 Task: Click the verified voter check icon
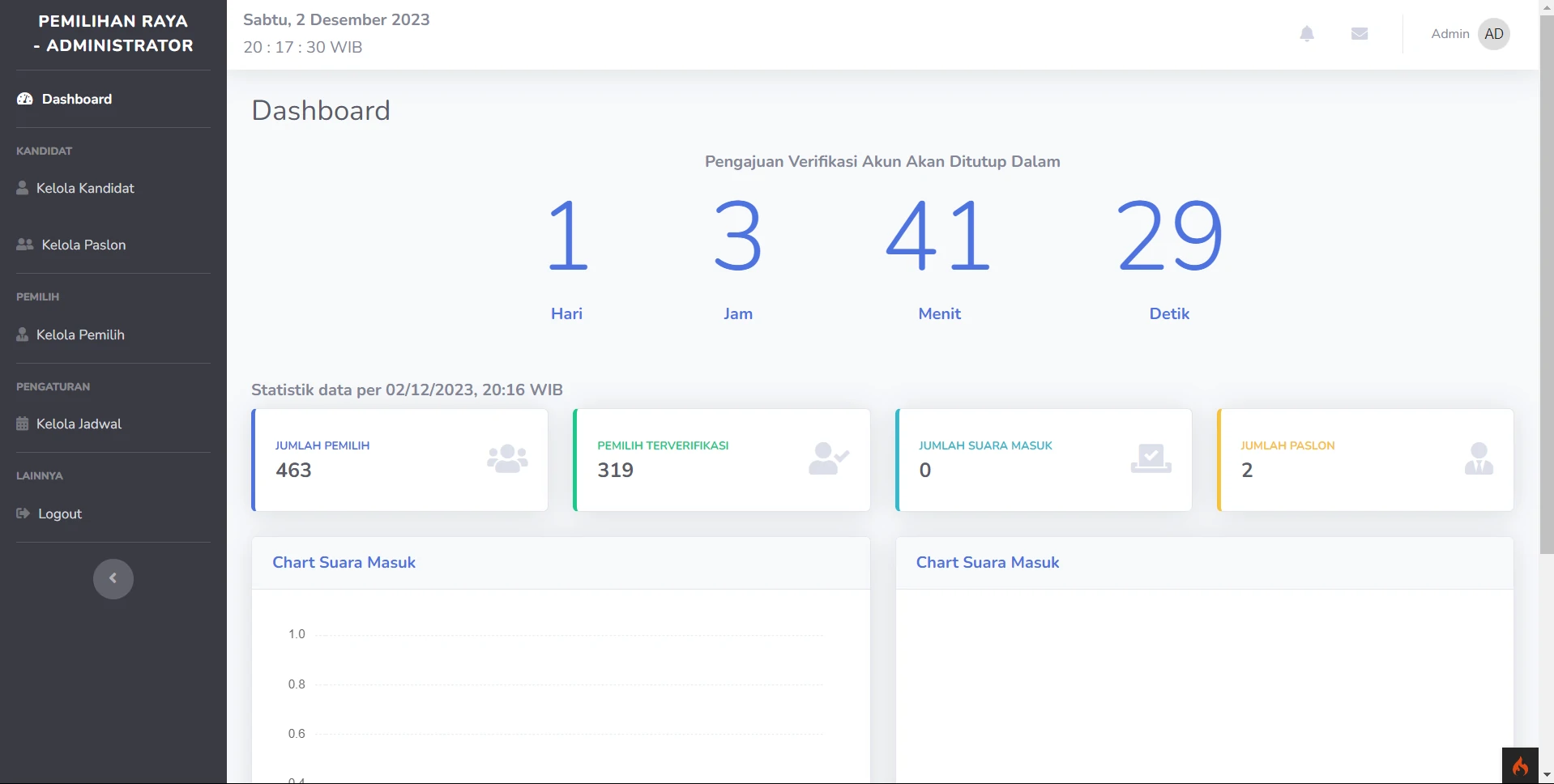pos(828,459)
